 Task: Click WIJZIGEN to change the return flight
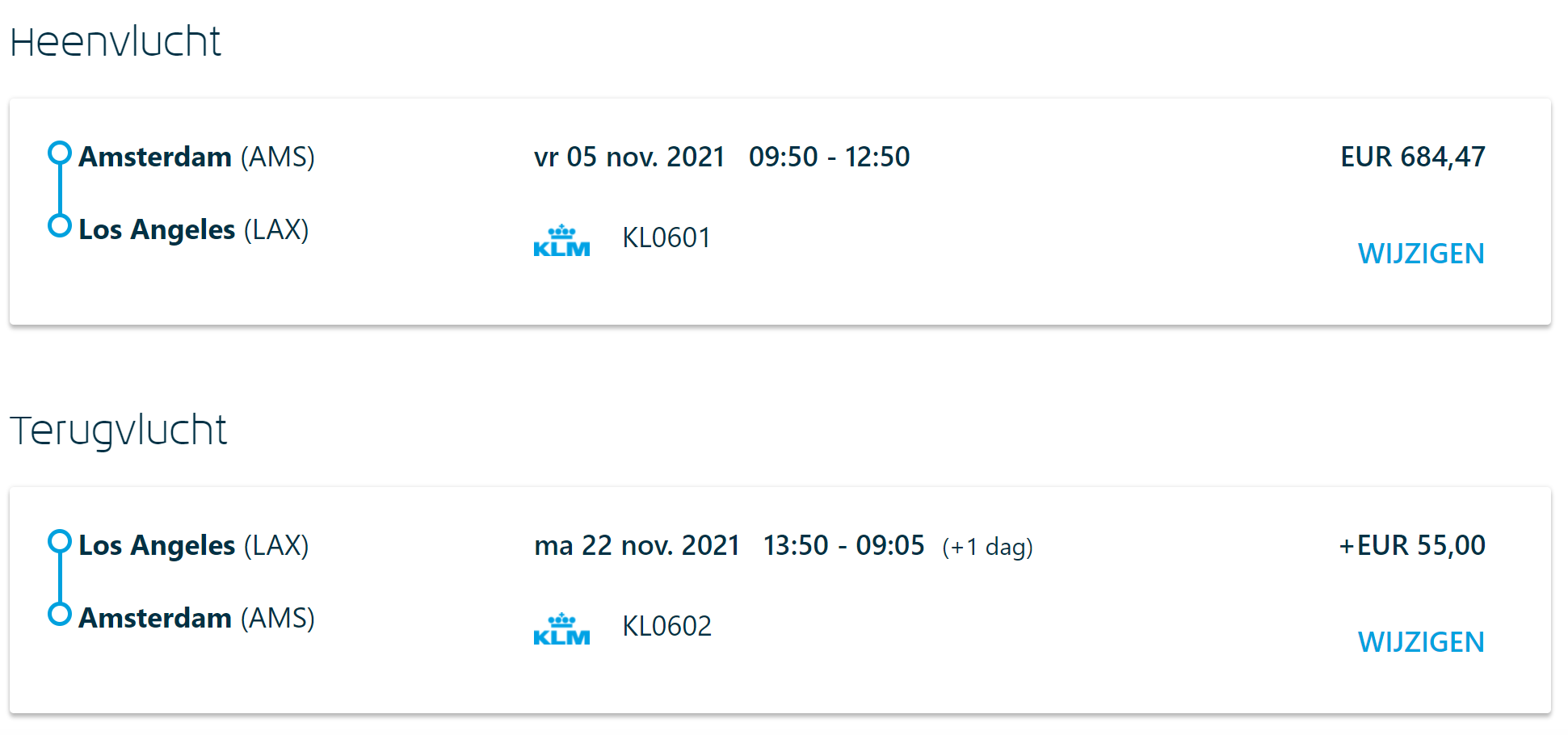(1421, 642)
